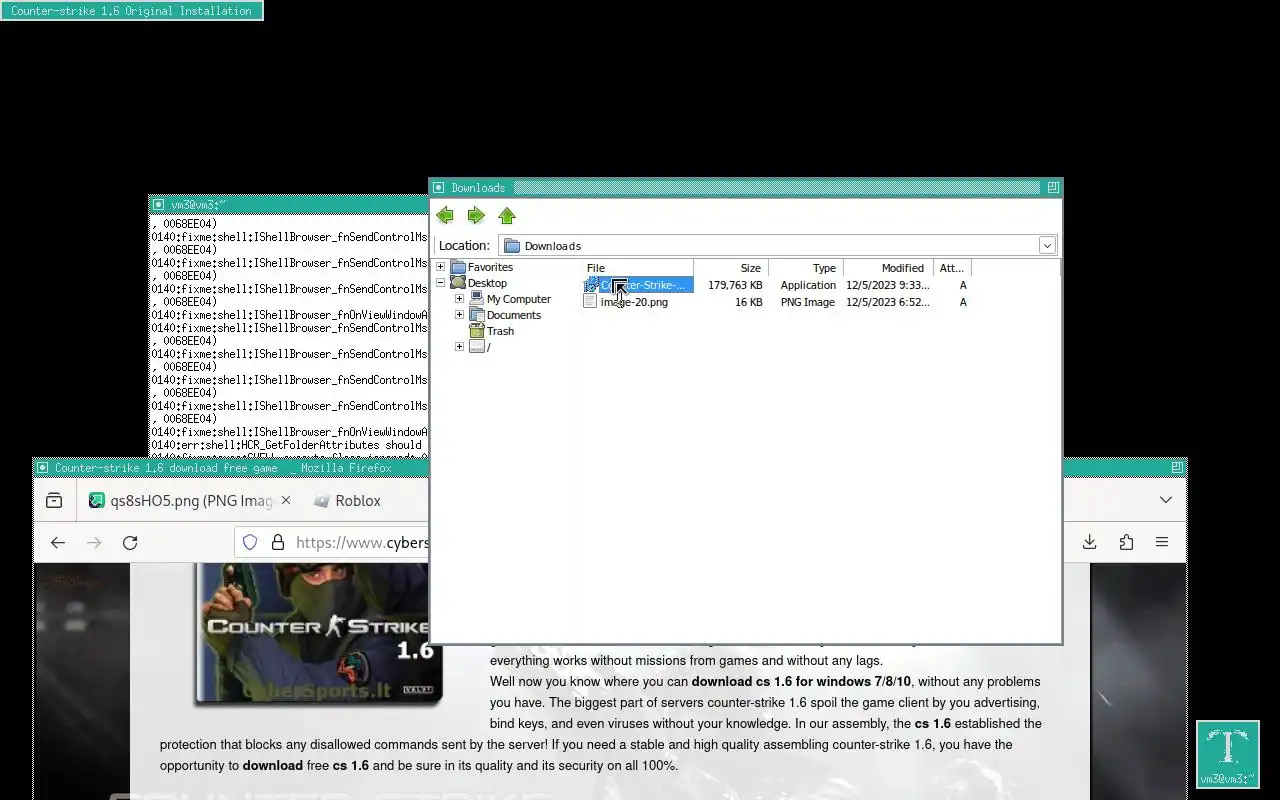Select Favorites in the folder tree
Screen dimensions: 1280x800
point(490,267)
